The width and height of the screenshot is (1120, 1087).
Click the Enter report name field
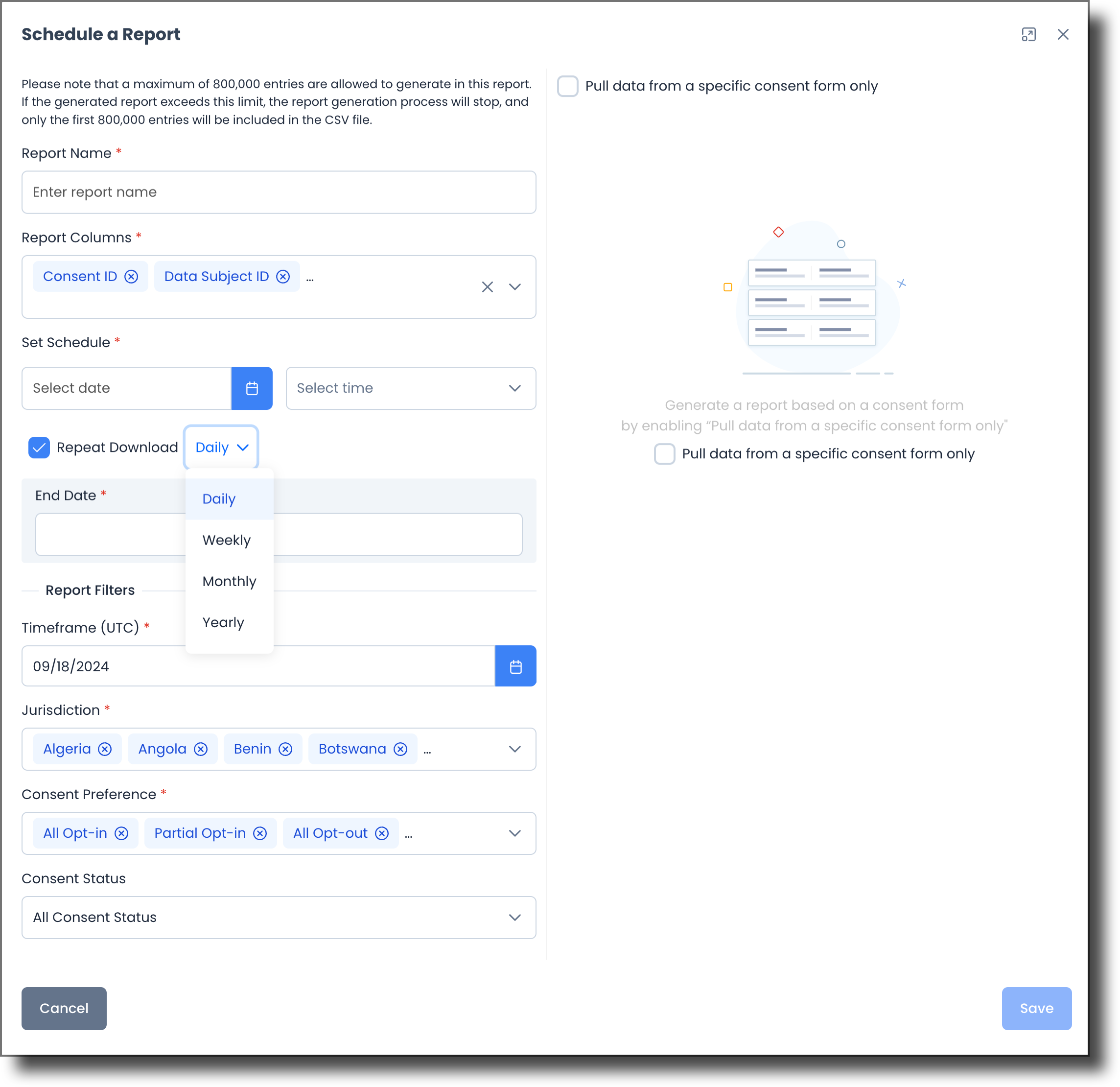(279, 192)
